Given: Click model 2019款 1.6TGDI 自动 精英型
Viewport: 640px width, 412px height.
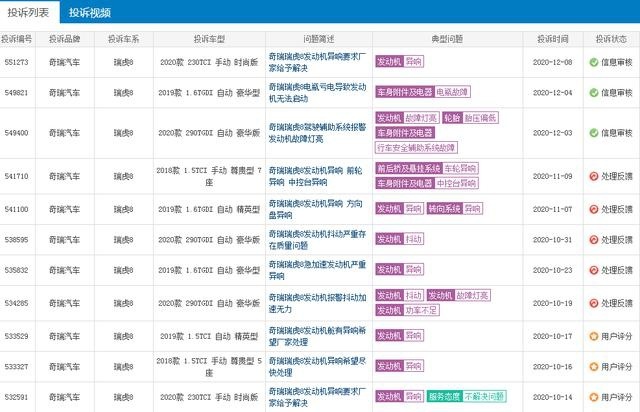Looking at the screenshot, I should [209, 209].
